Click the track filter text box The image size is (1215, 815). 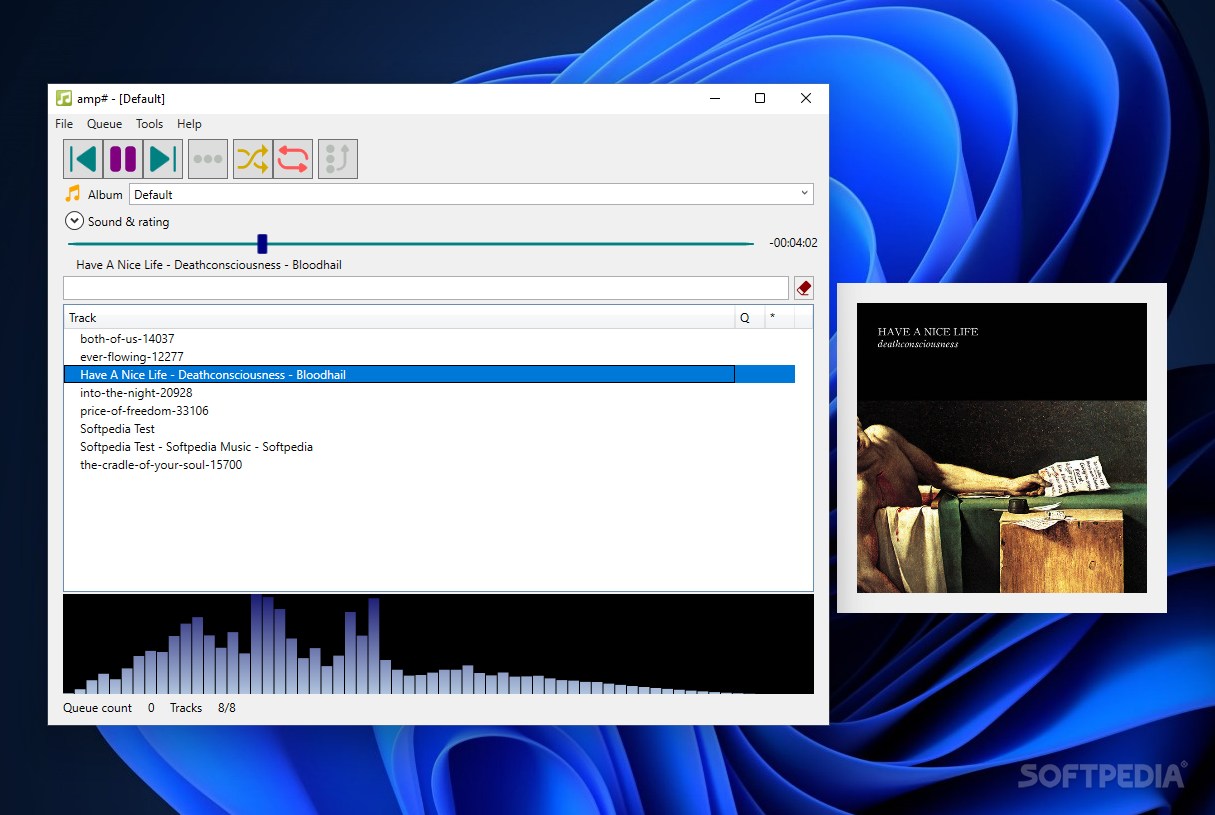tap(426, 288)
